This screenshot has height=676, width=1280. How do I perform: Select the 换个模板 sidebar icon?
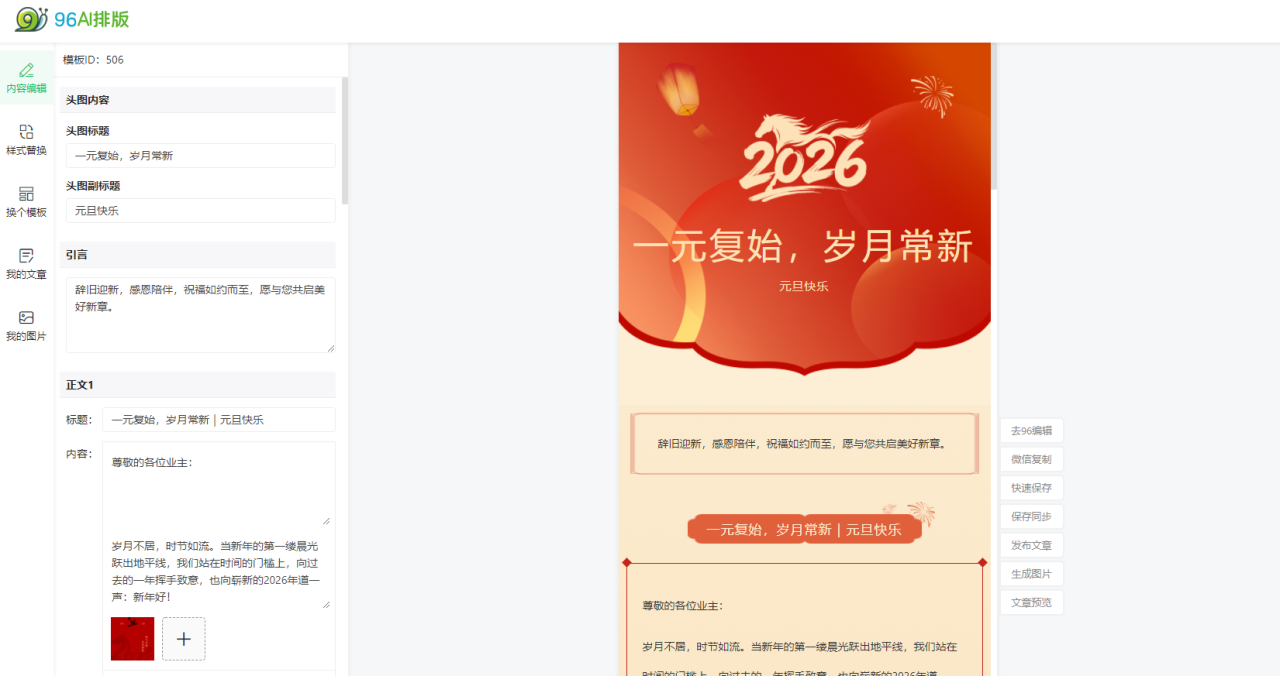(x=26, y=202)
